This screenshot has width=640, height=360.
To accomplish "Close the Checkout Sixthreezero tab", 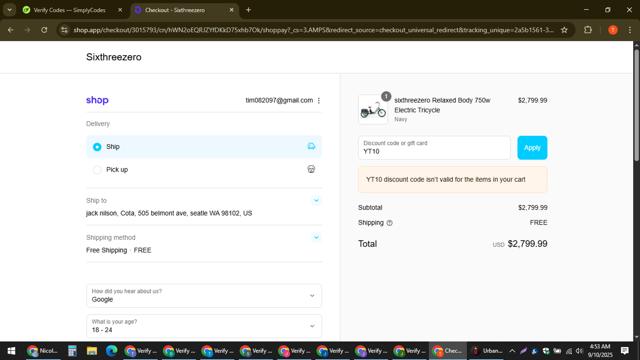I will [231, 10].
